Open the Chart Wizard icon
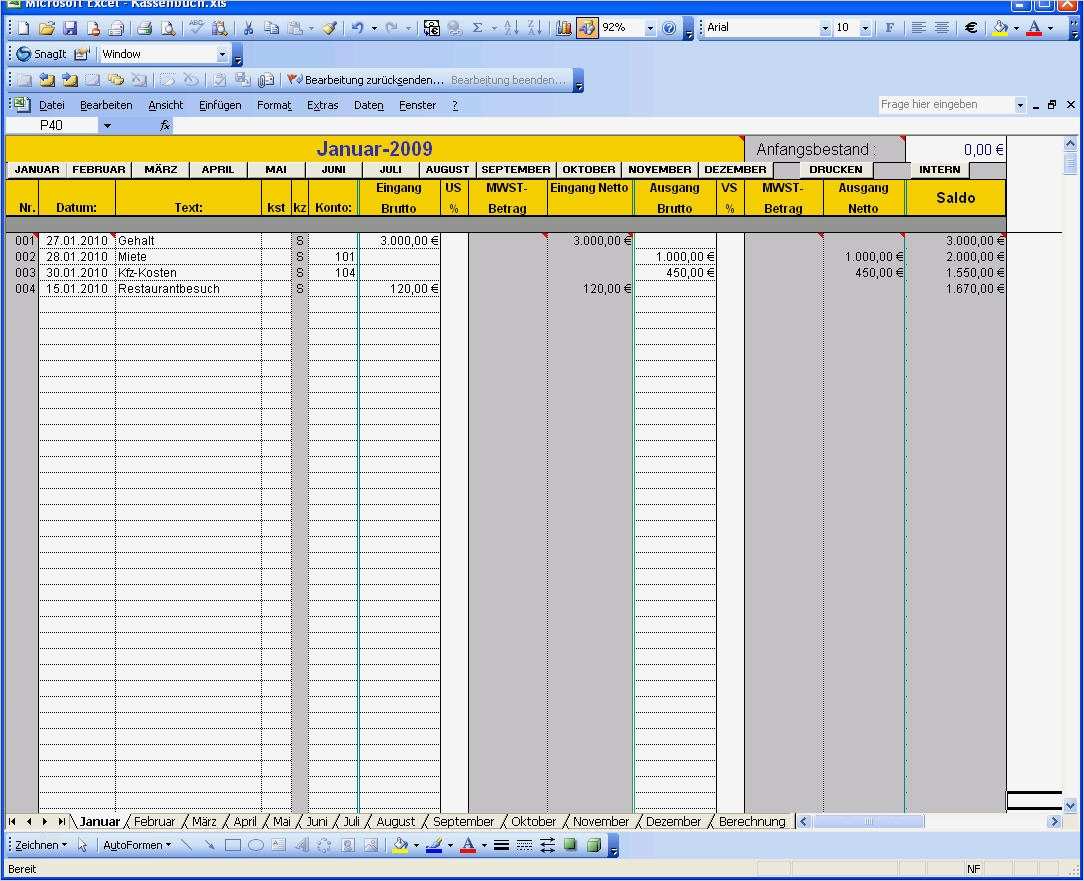Image resolution: width=1084 pixels, height=881 pixels. [563, 28]
